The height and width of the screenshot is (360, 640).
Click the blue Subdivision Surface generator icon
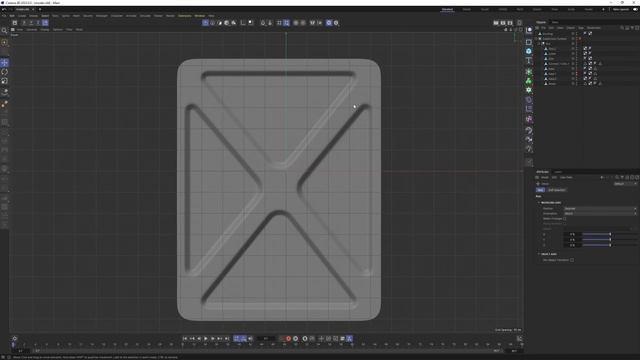pyautogui.click(x=529, y=51)
